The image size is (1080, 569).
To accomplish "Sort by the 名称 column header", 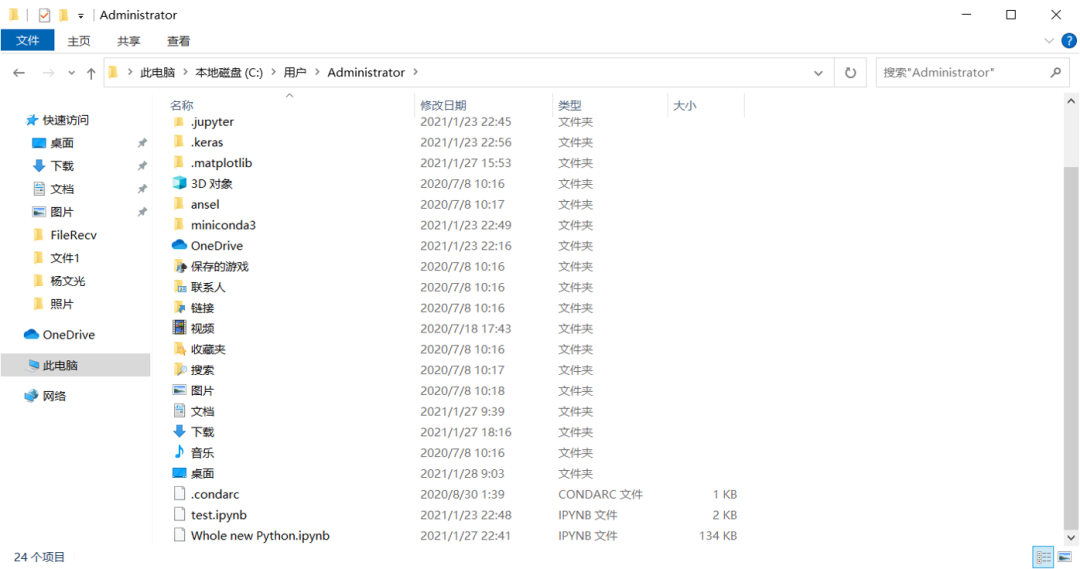I will pyautogui.click(x=182, y=105).
